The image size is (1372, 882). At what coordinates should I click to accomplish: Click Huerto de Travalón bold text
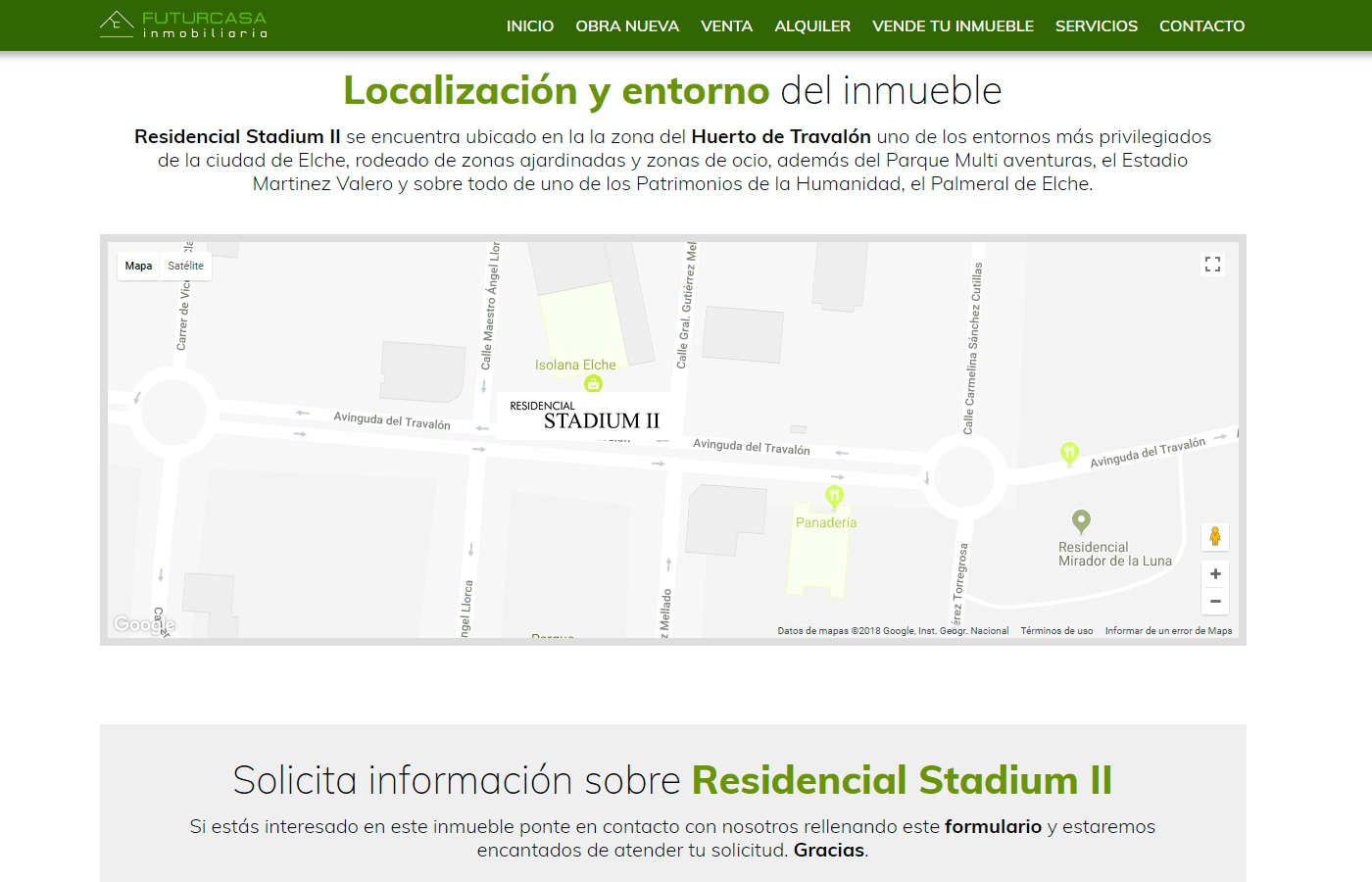[x=781, y=136]
